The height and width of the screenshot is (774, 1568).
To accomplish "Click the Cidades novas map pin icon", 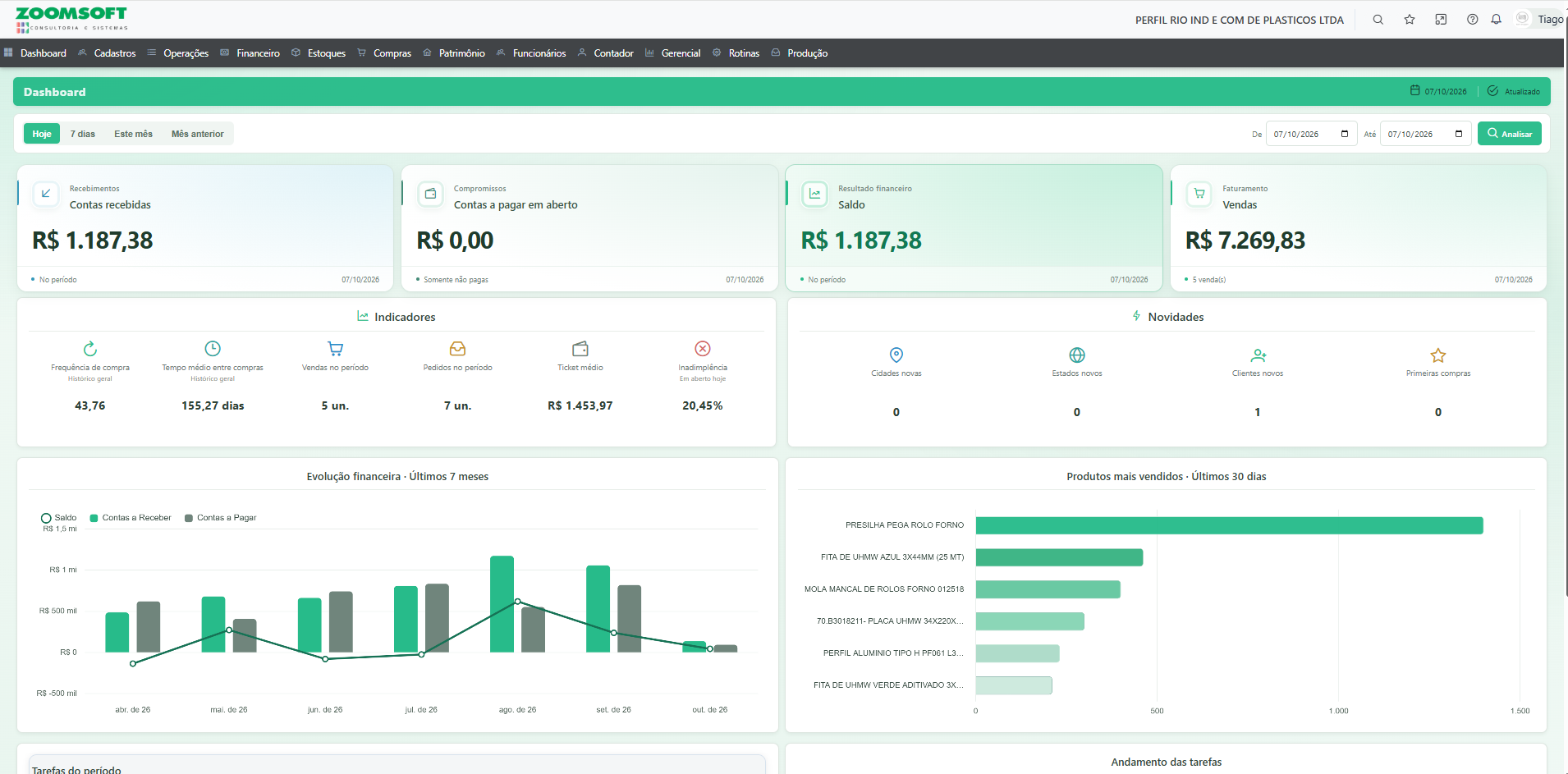I will pos(896,355).
